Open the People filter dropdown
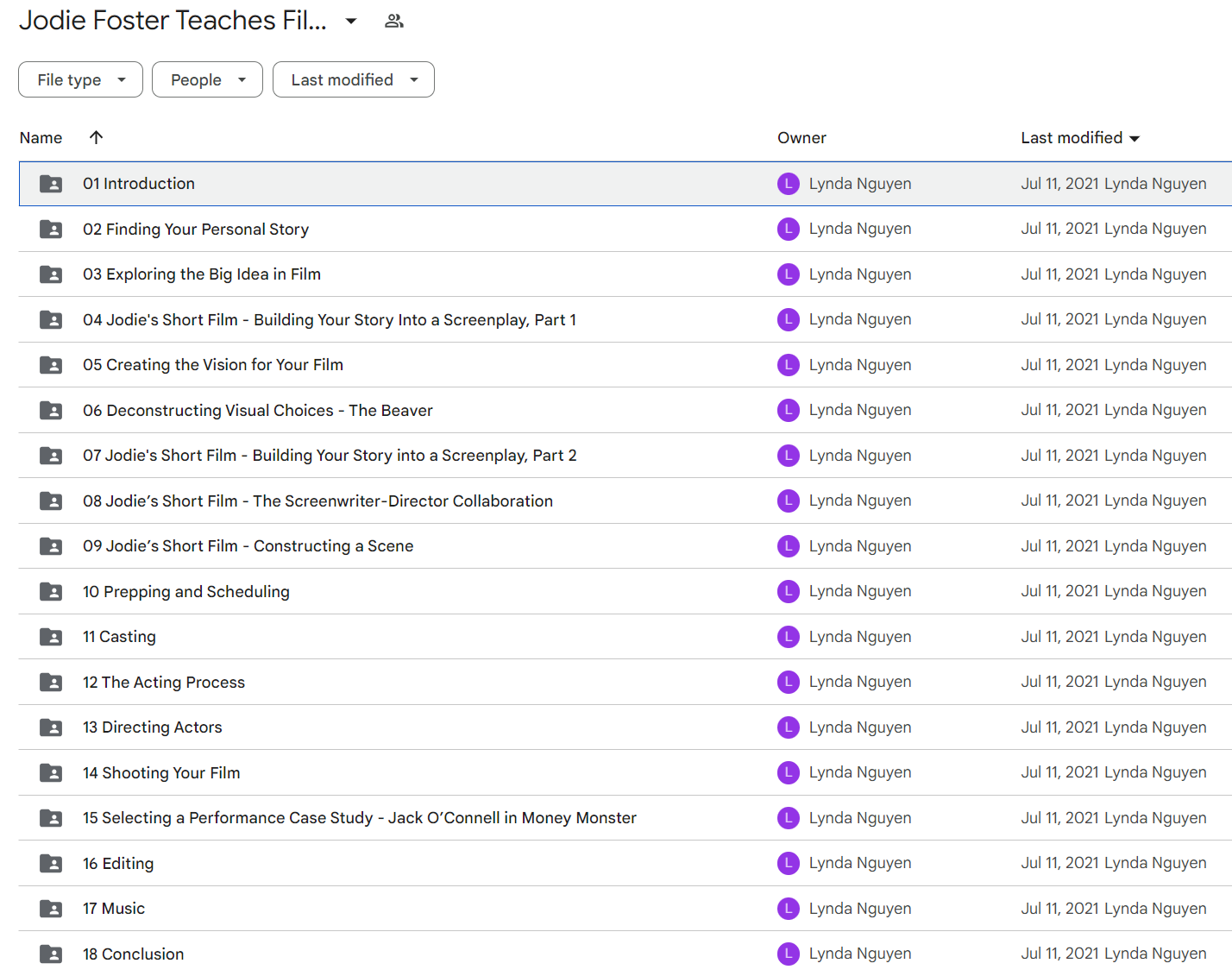Image resolution: width=1232 pixels, height=976 pixels. pos(207,79)
